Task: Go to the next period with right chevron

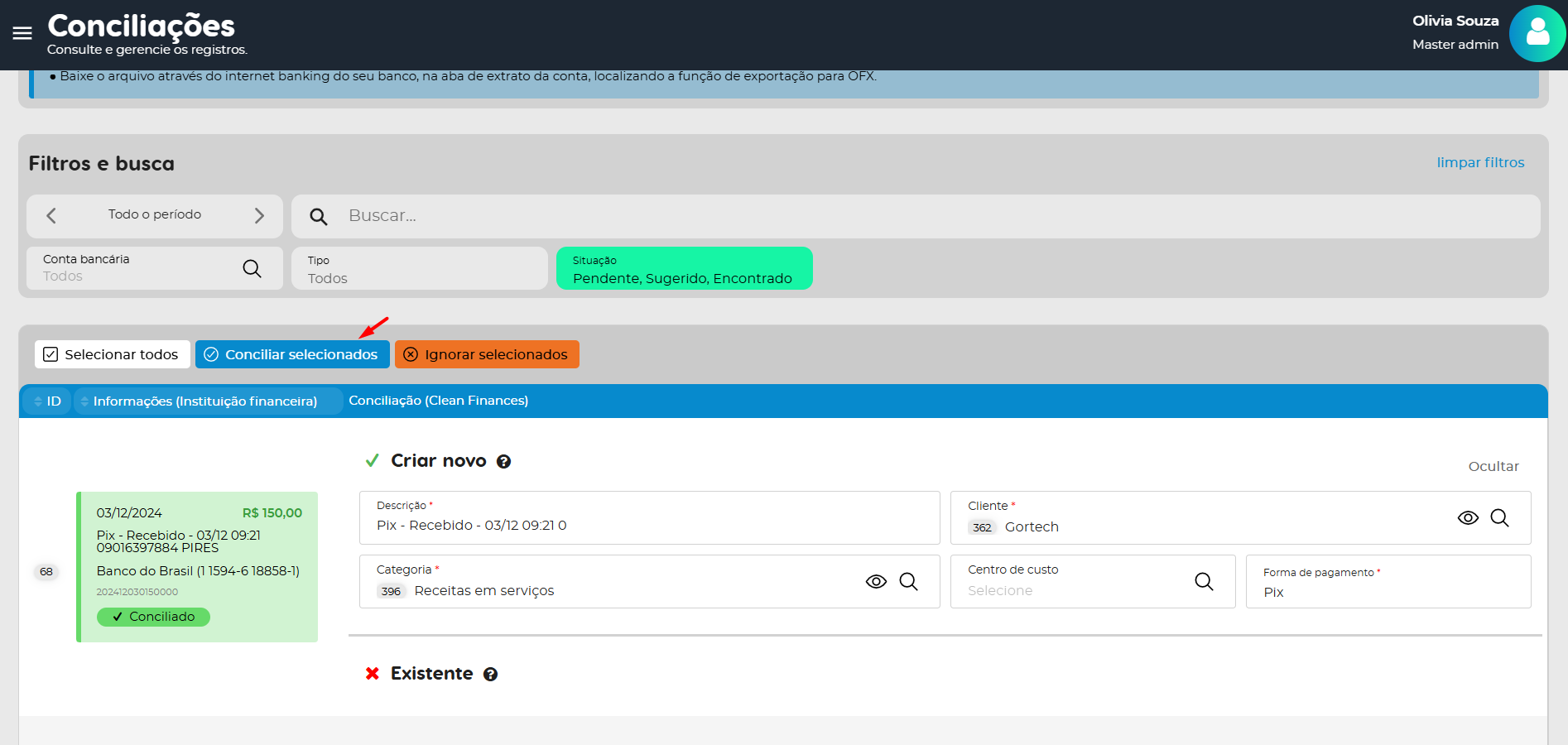Action: pos(259,216)
